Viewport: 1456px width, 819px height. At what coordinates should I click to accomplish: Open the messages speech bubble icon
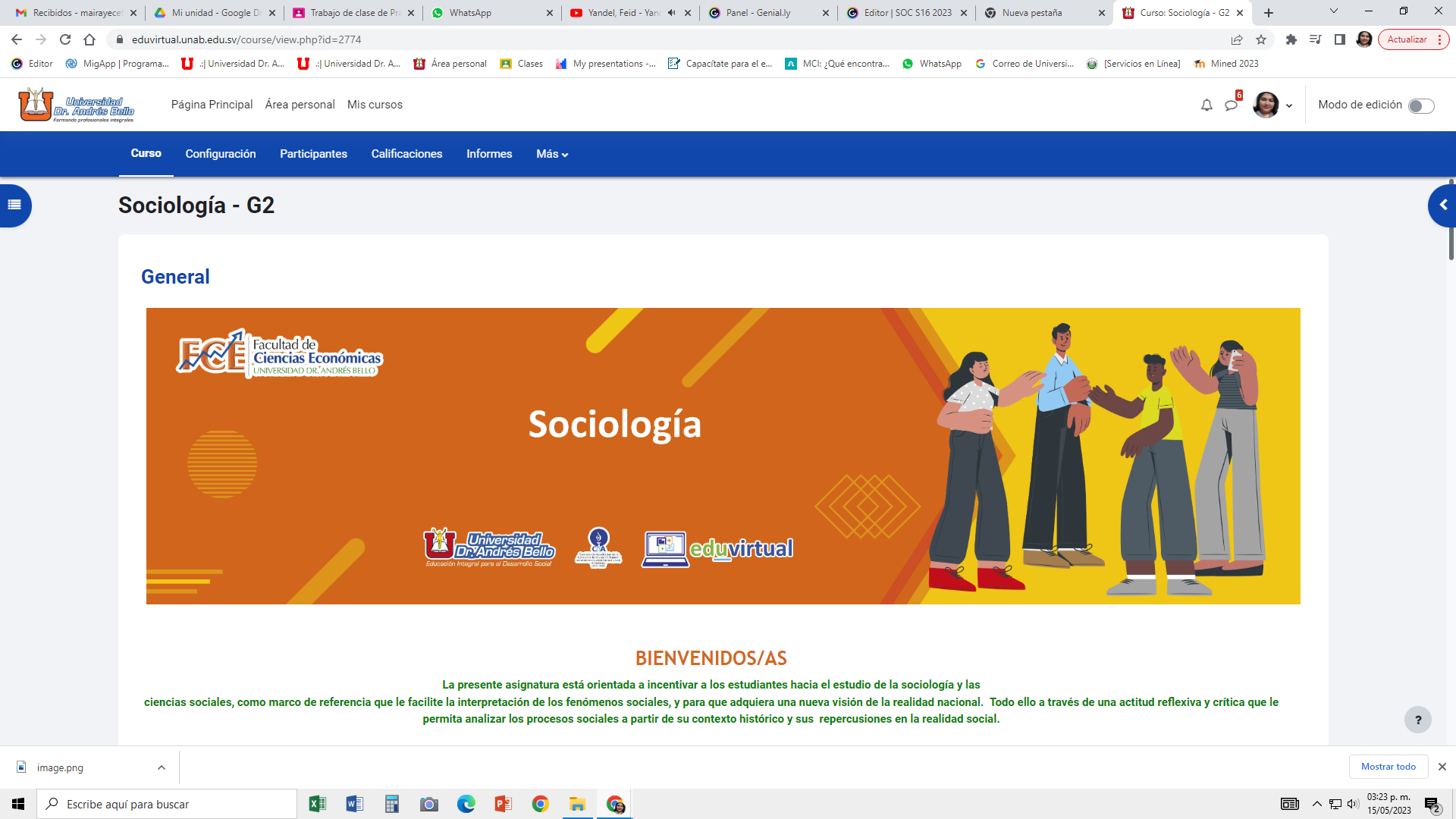[x=1232, y=105]
